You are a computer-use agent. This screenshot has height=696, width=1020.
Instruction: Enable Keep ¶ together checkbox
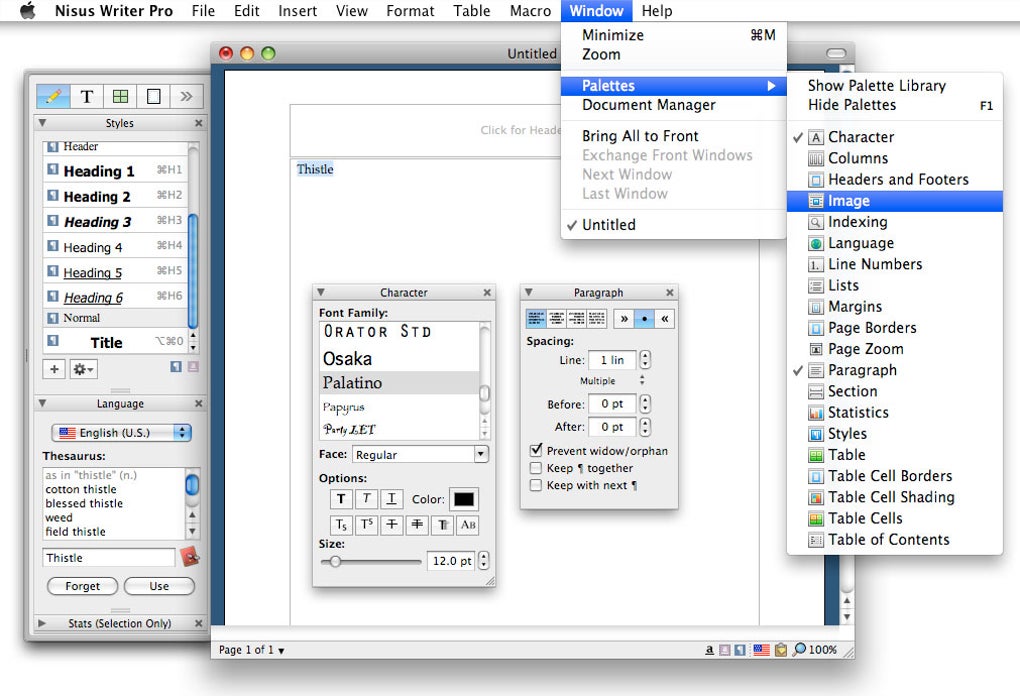point(536,468)
